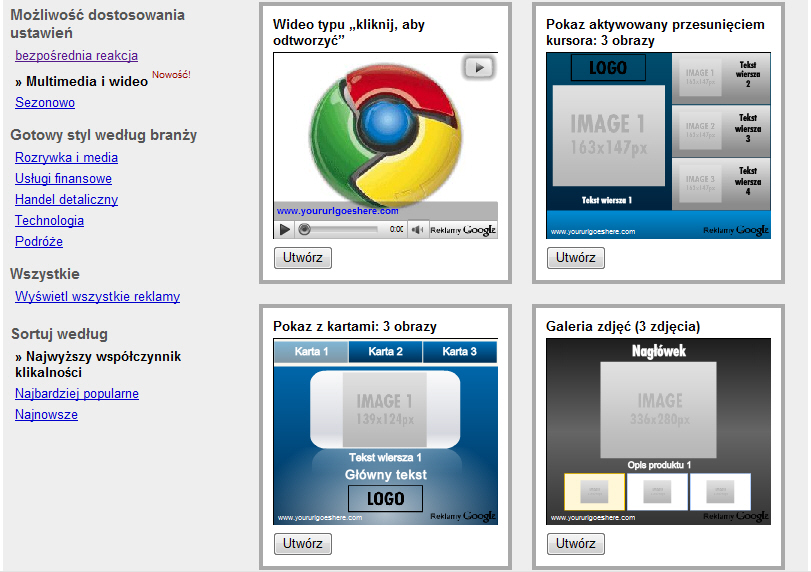Click the www.yoururlgoeshere.com link in the video ad

pos(337,211)
